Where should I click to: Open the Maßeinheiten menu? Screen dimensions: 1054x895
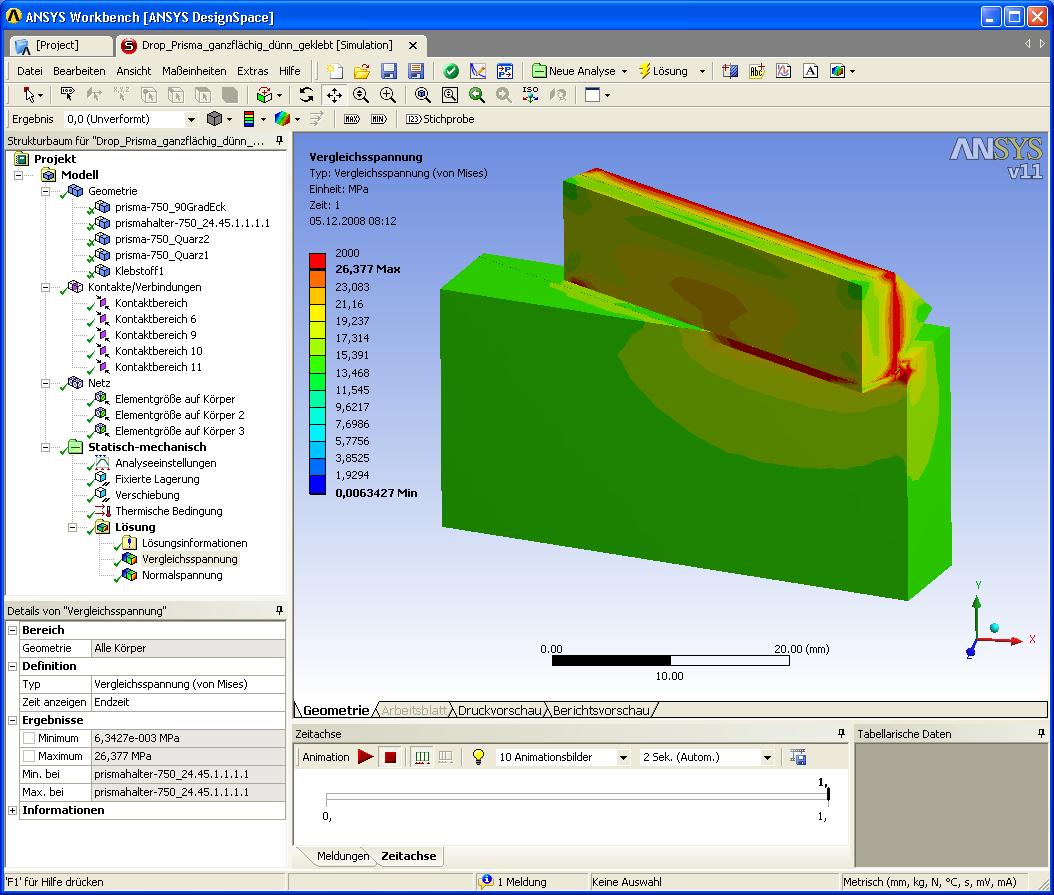[194, 71]
